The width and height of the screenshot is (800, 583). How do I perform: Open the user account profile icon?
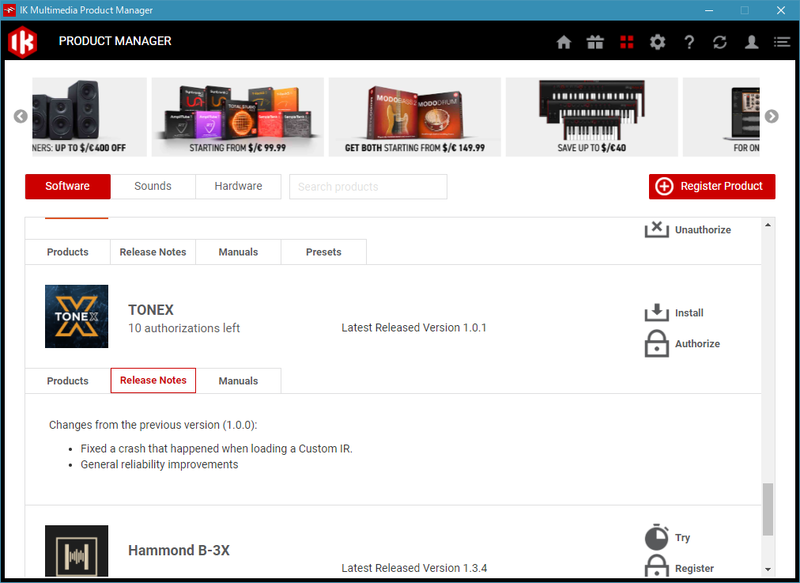tap(751, 42)
